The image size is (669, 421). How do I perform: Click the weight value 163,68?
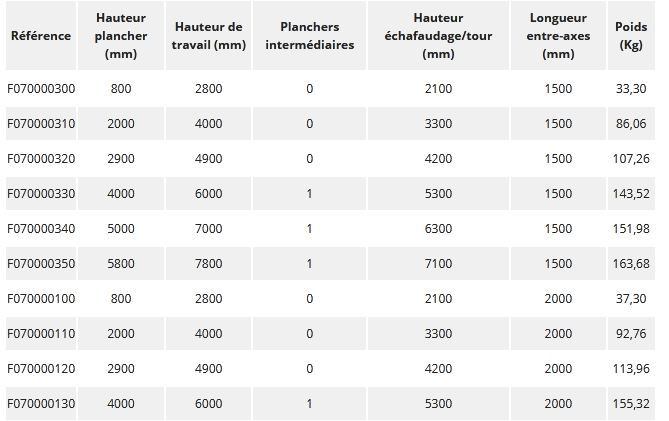point(631,264)
